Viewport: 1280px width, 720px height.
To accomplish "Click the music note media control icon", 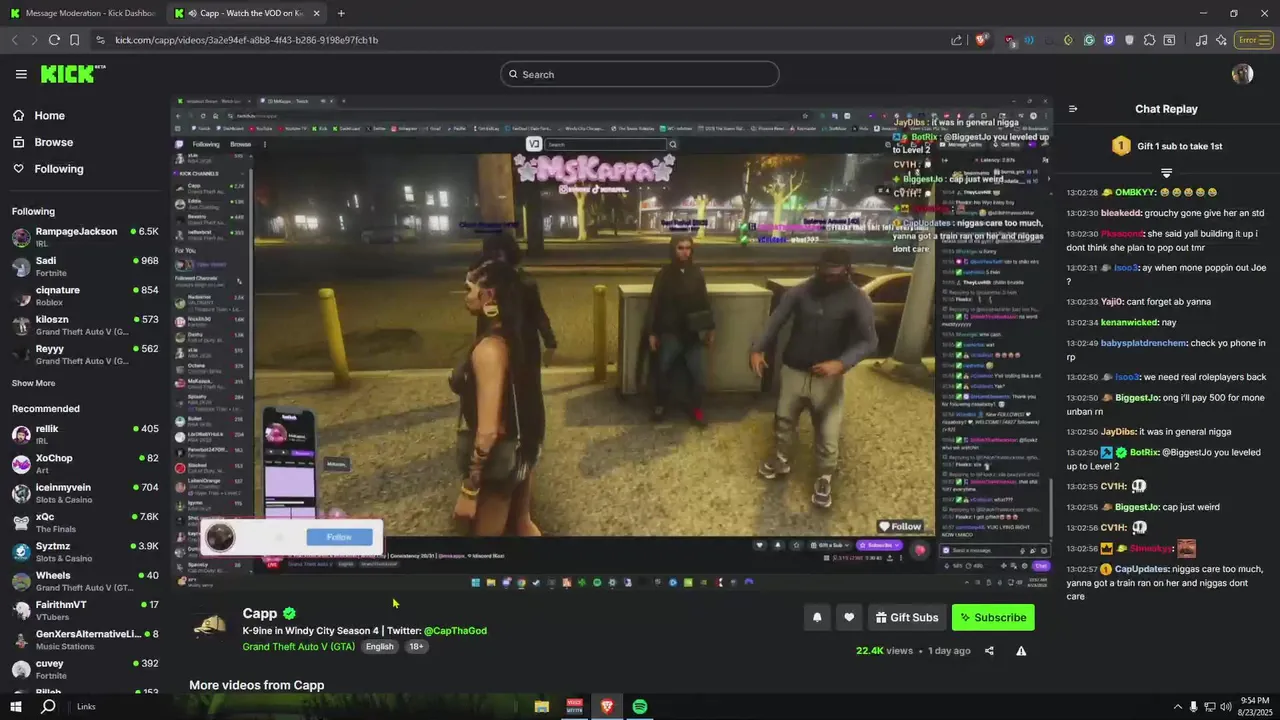I will coord(1201,40).
